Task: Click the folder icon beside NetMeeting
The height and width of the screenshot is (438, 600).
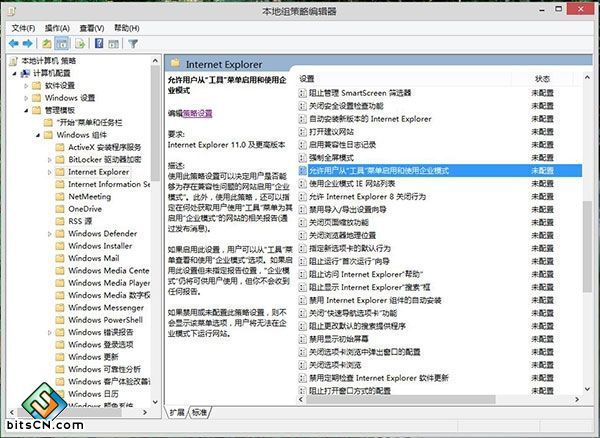Action: [x=60, y=197]
